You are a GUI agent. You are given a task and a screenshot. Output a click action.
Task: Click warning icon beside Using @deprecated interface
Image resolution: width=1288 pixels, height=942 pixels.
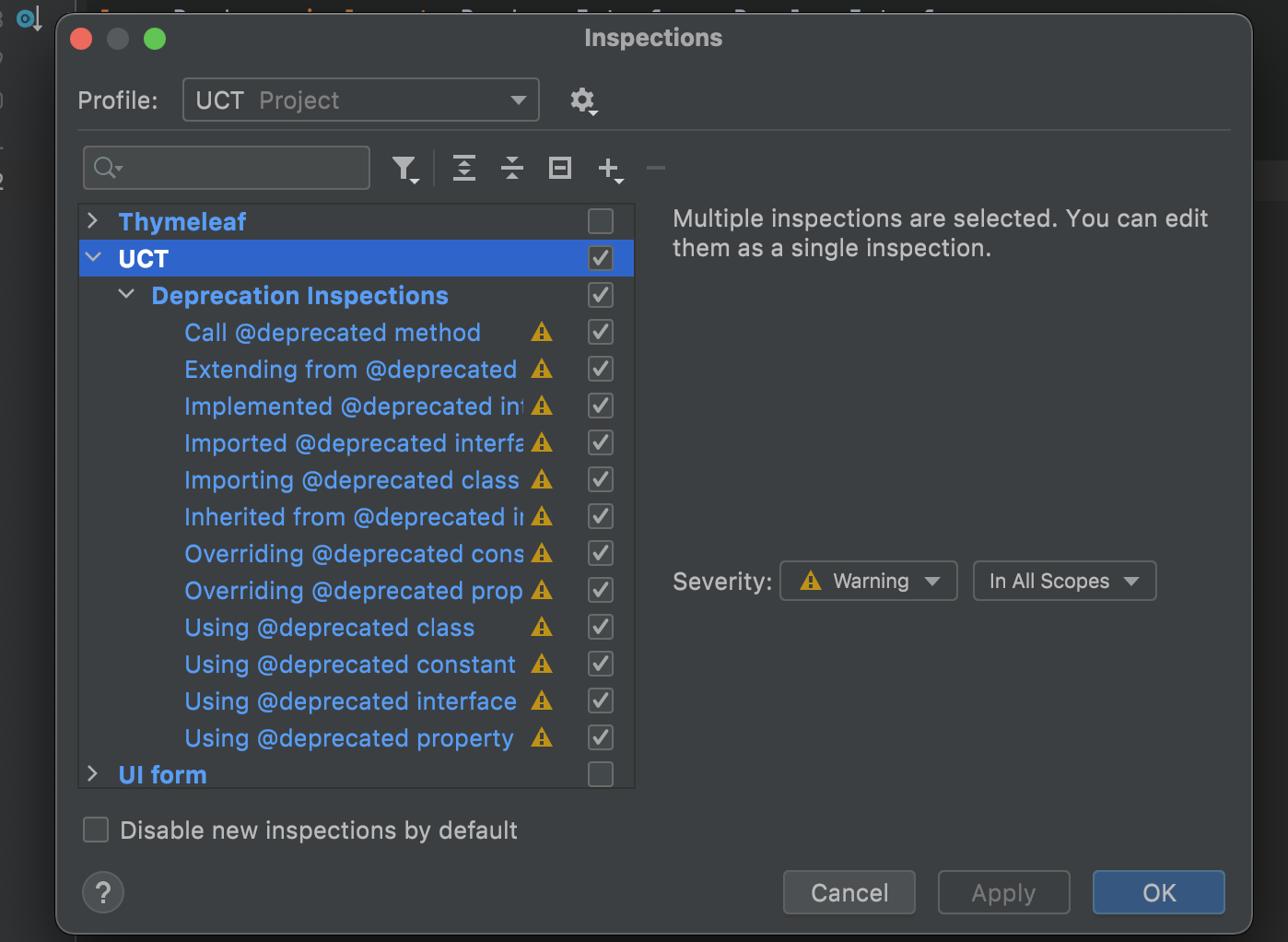tap(542, 701)
